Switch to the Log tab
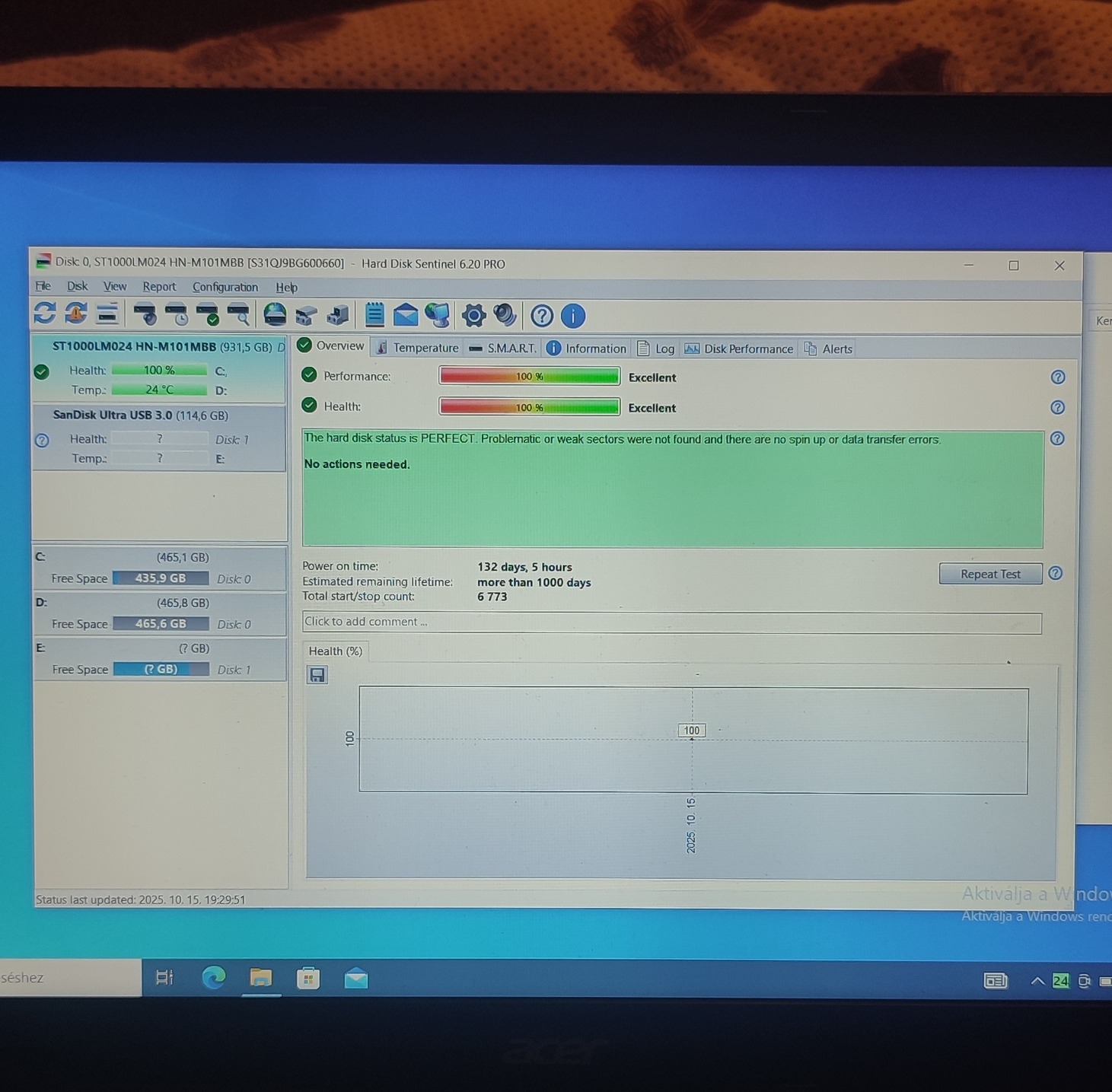Image resolution: width=1112 pixels, height=1092 pixels. tap(656, 349)
